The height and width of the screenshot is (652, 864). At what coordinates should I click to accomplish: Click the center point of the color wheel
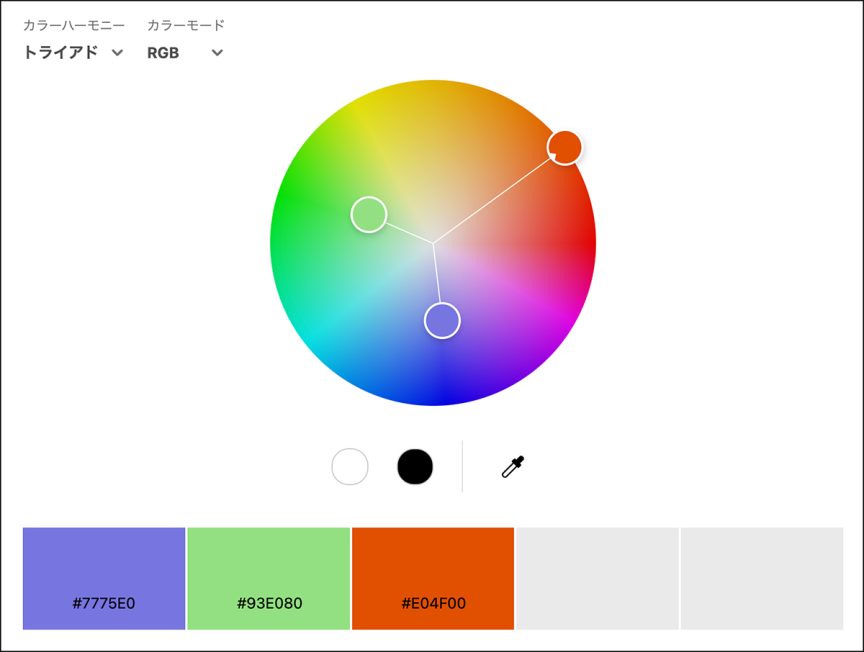click(x=433, y=243)
